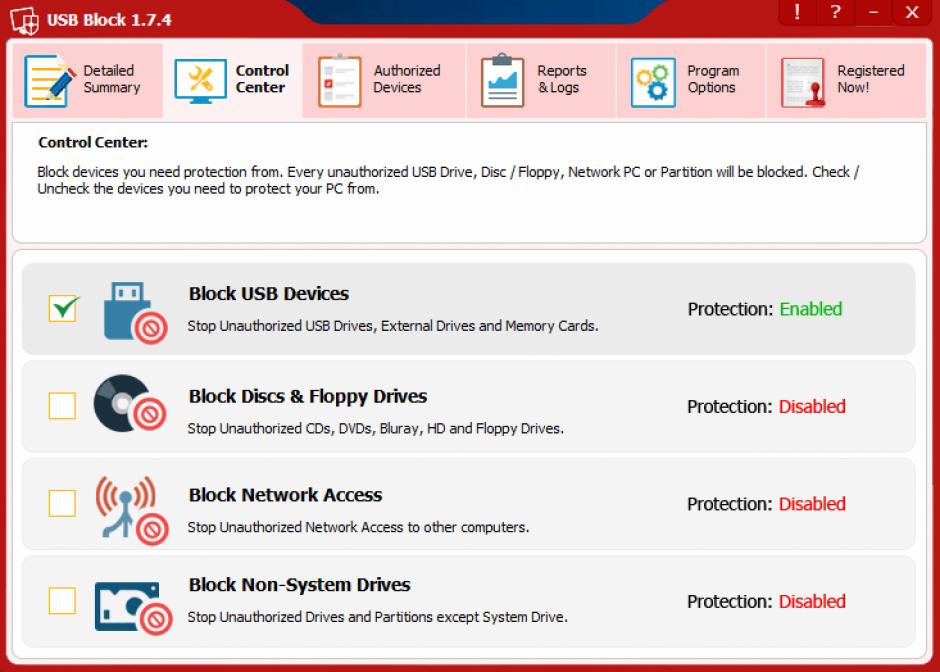Screen dimensions: 940x672
Task: Click the Block Discs & Floppy Drives heading
Action: coord(308,396)
